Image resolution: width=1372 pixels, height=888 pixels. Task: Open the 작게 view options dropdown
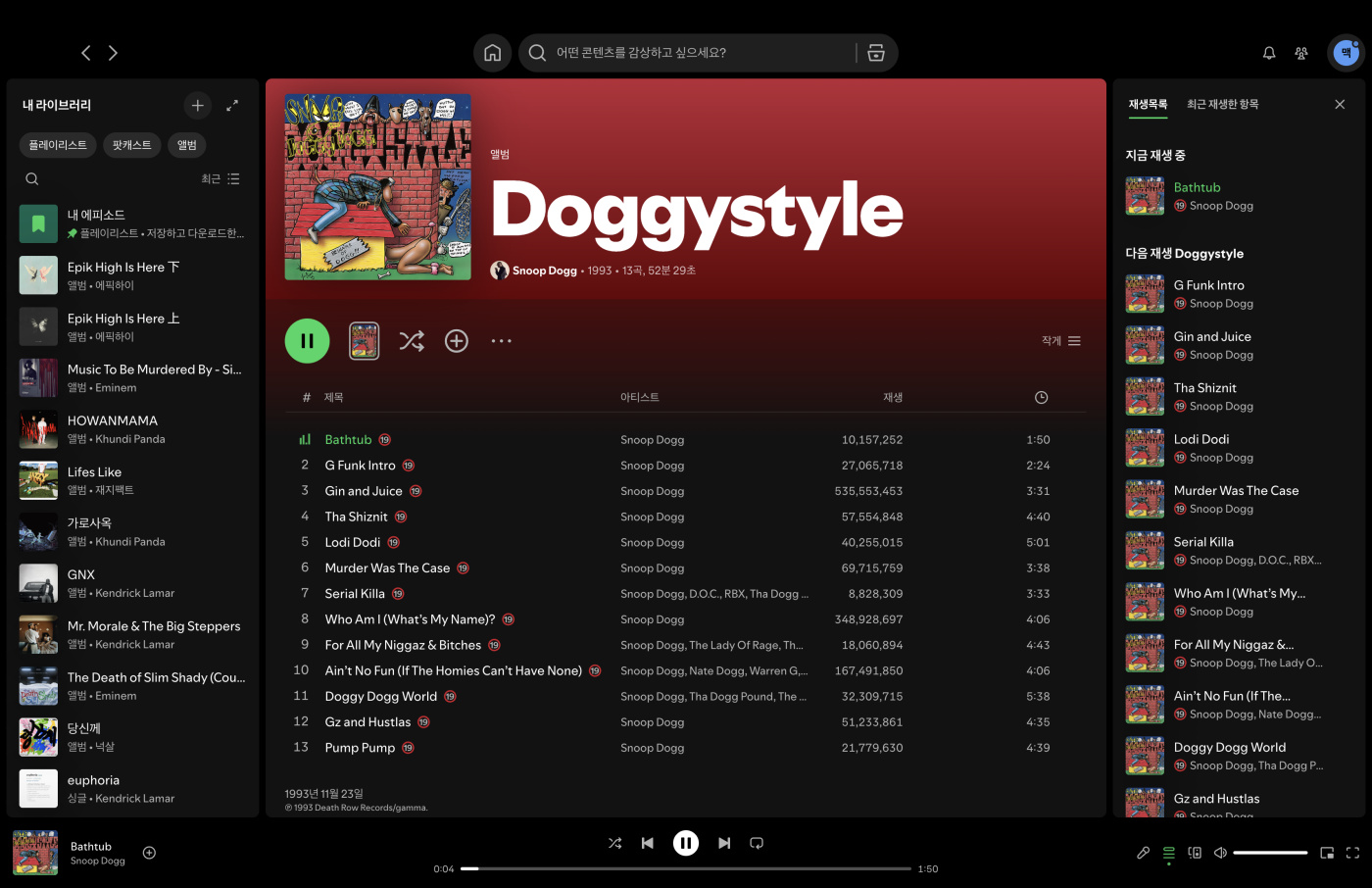click(1060, 341)
